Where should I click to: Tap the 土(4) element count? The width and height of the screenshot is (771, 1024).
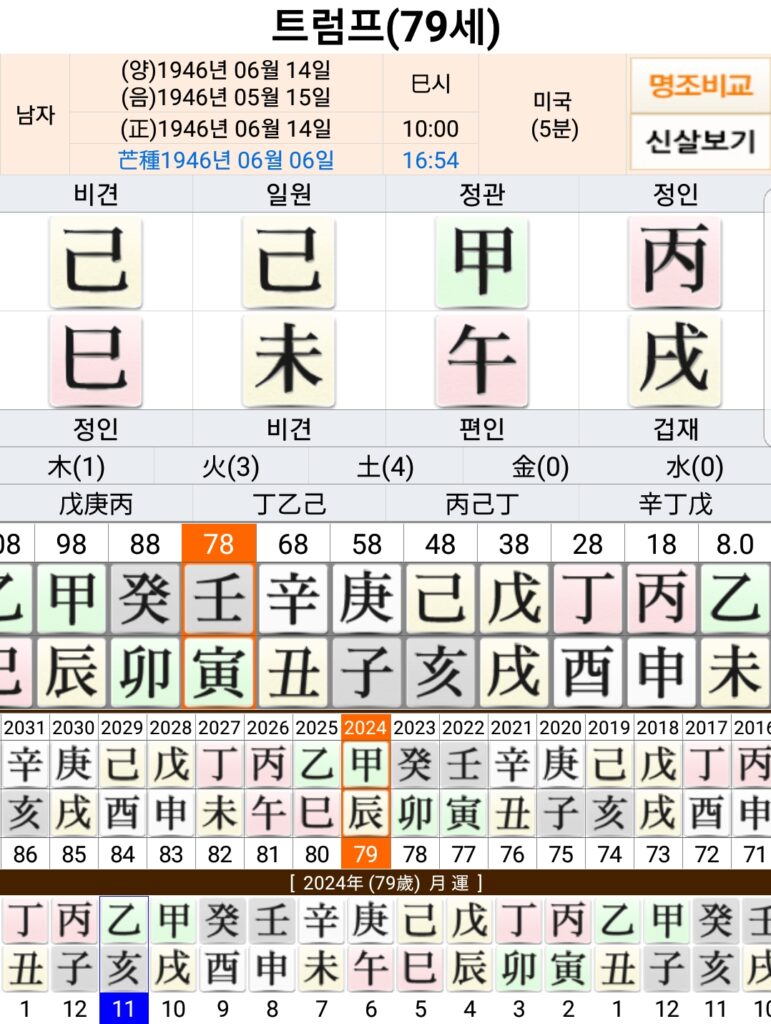coord(385,467)
